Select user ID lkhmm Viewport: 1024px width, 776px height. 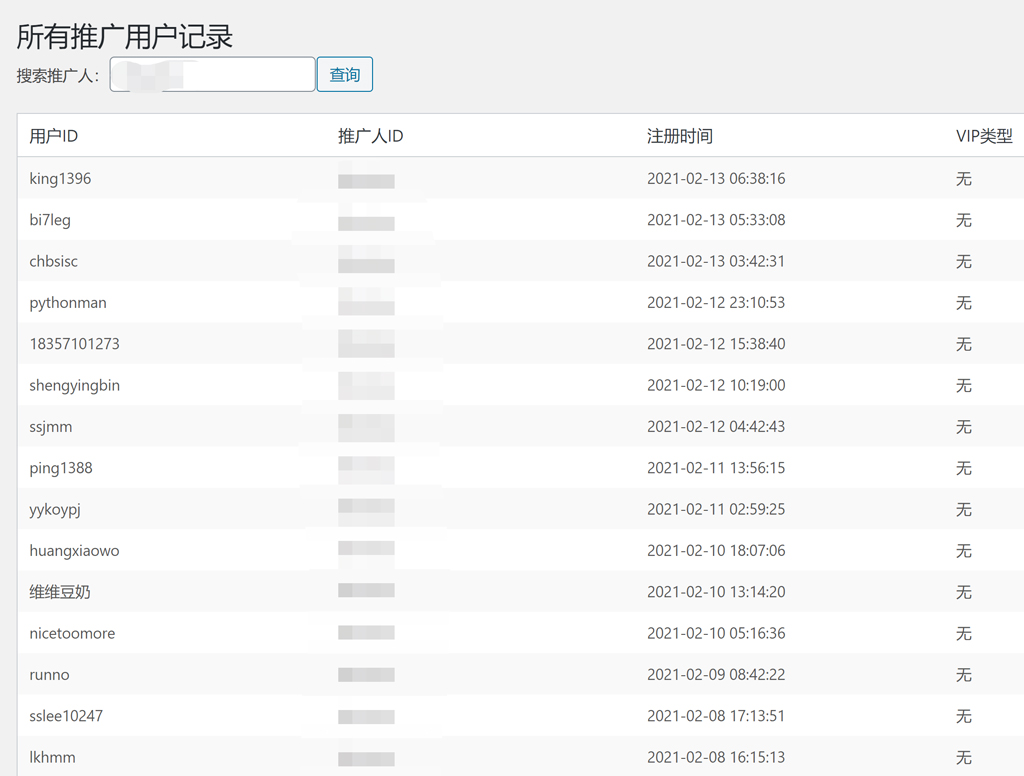52,757
